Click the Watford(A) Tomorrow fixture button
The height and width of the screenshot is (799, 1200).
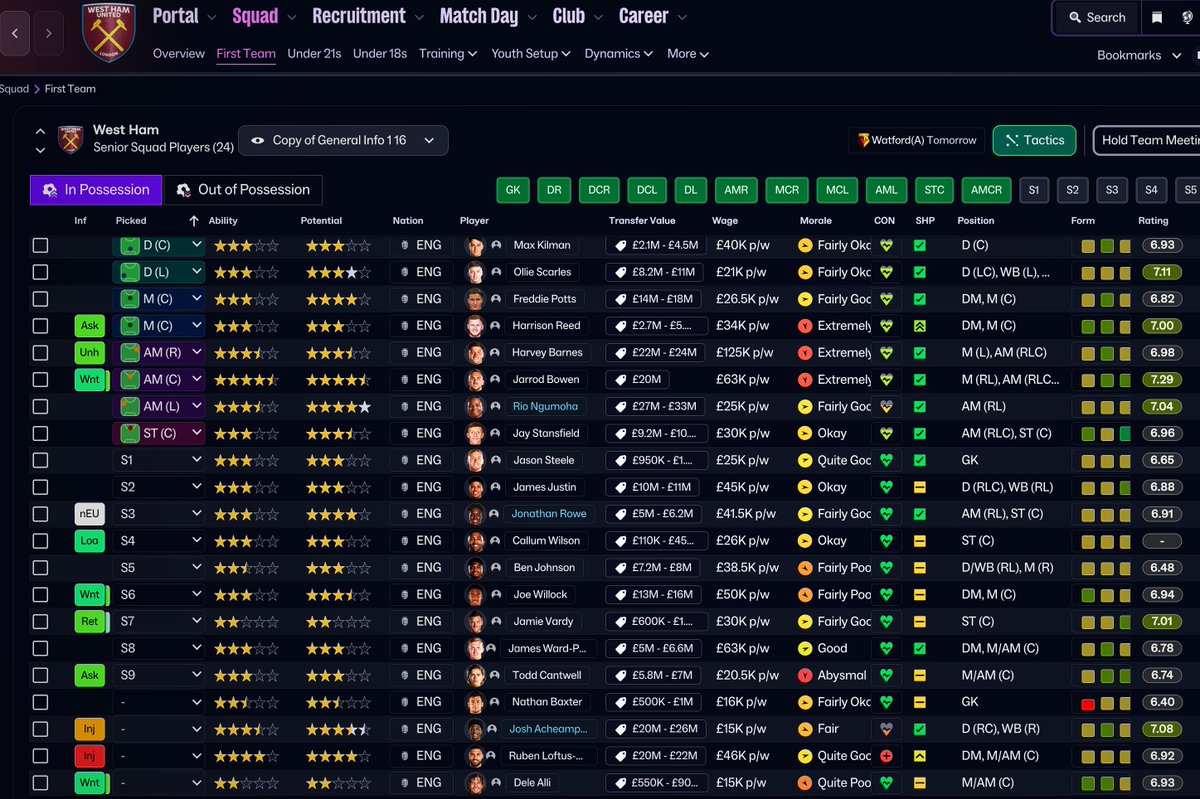tap(916, 140)
